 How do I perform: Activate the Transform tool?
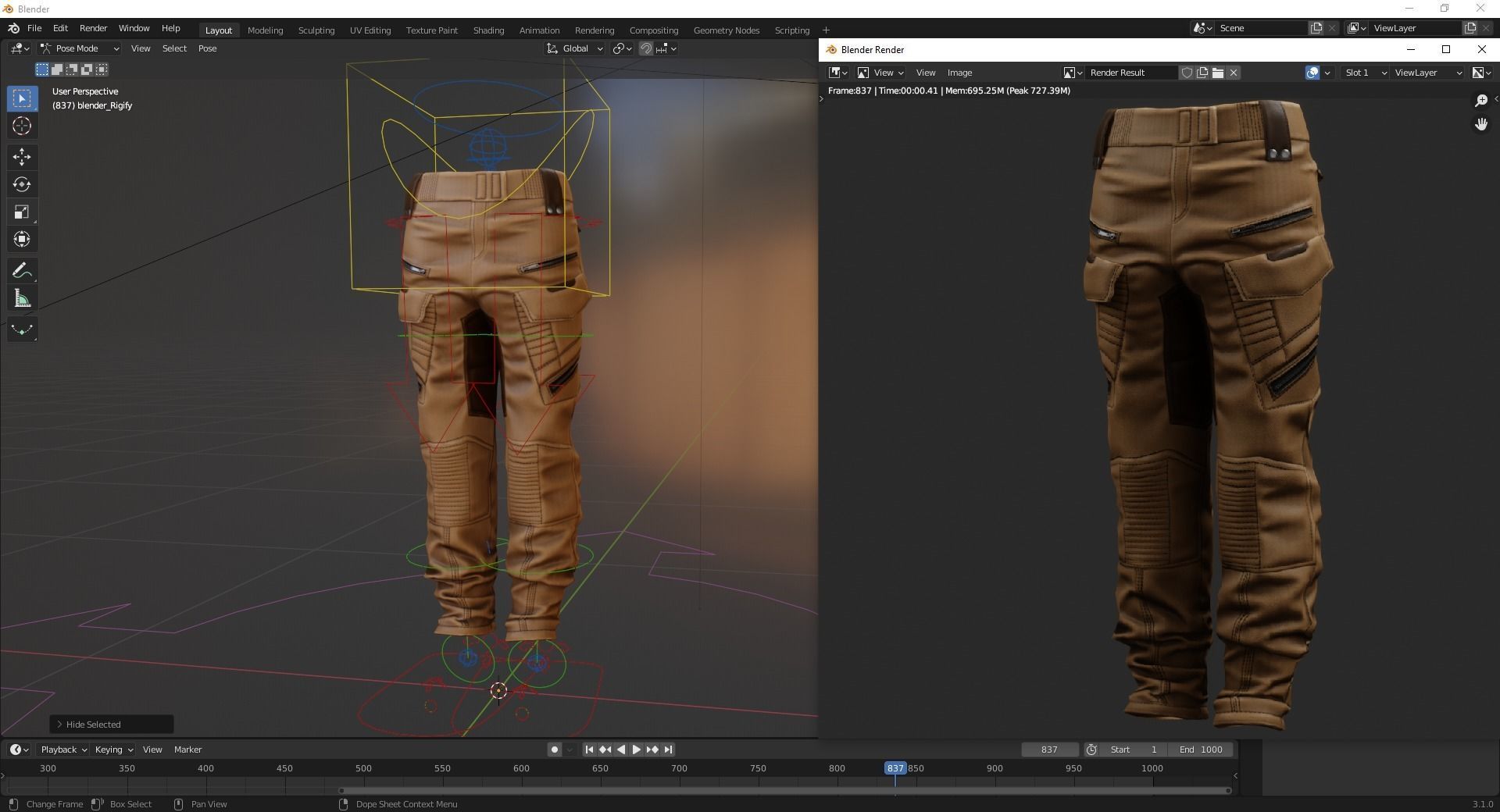[22, 239]
